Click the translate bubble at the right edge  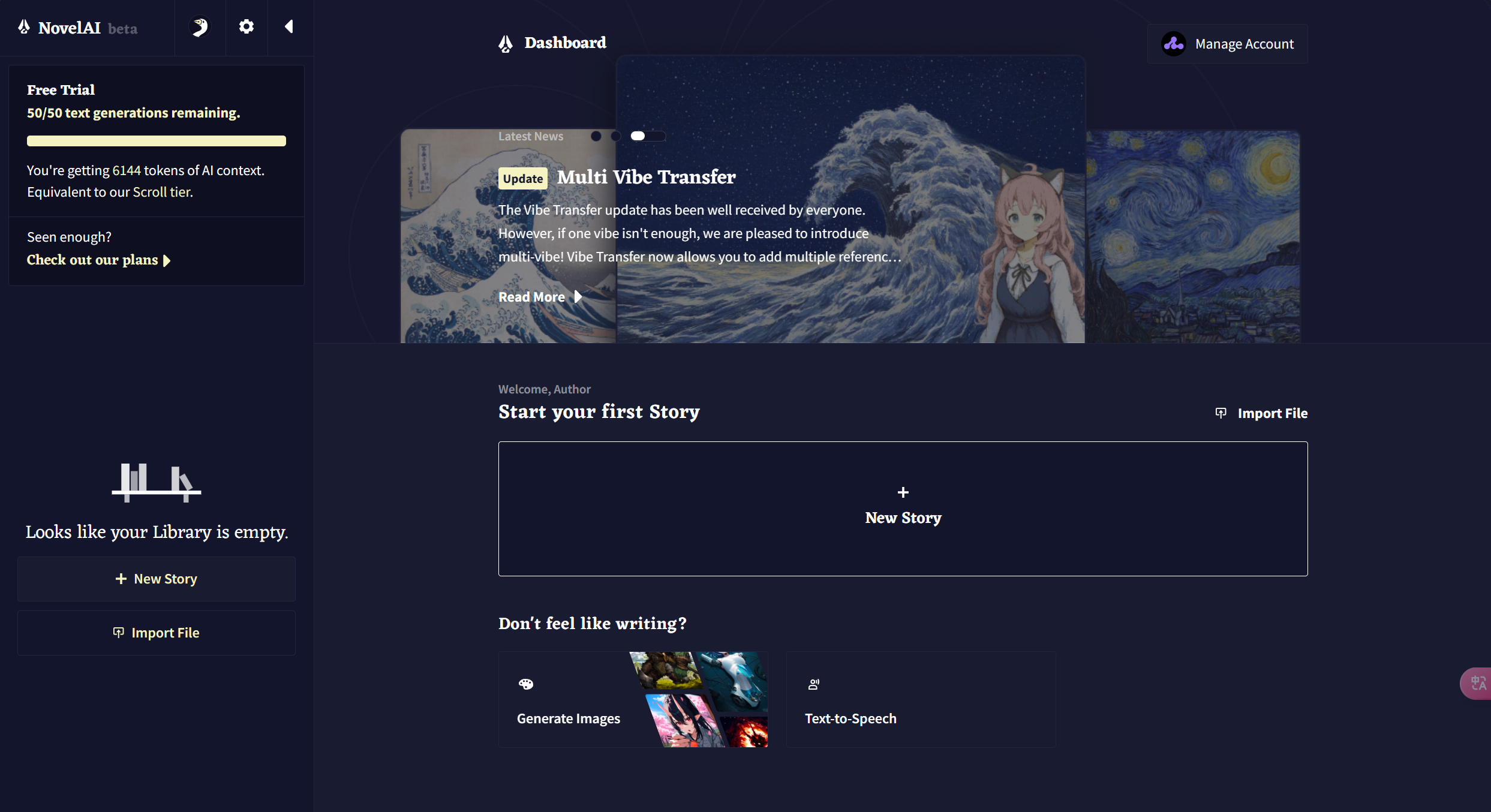(x=1477, y=683)
